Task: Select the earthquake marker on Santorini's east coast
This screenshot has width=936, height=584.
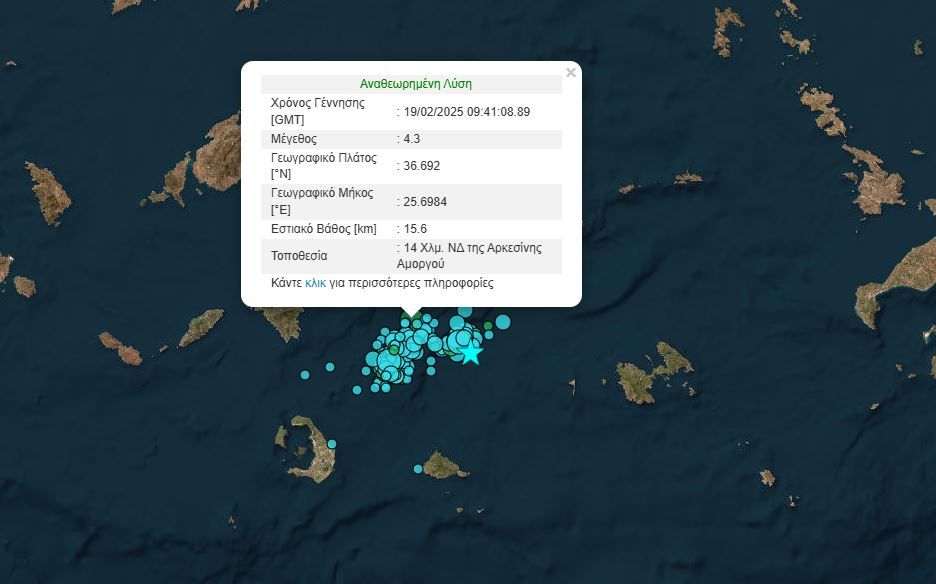Action: tap(331, 444)
